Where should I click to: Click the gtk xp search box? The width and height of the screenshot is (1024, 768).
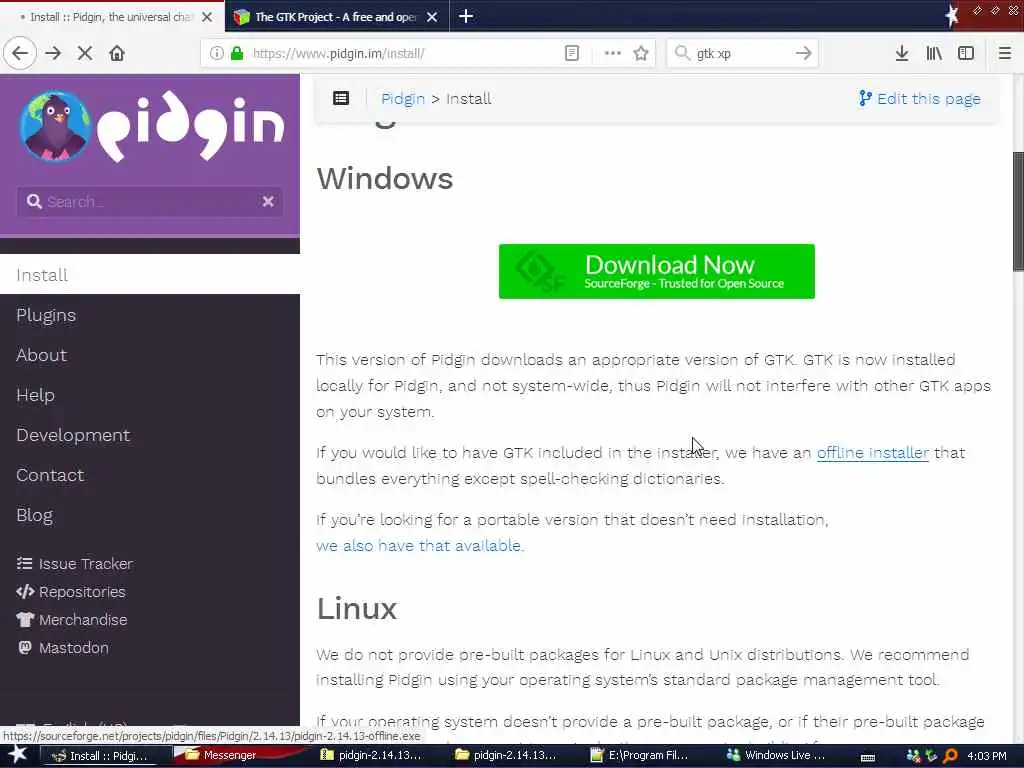(x=741, y=54)
